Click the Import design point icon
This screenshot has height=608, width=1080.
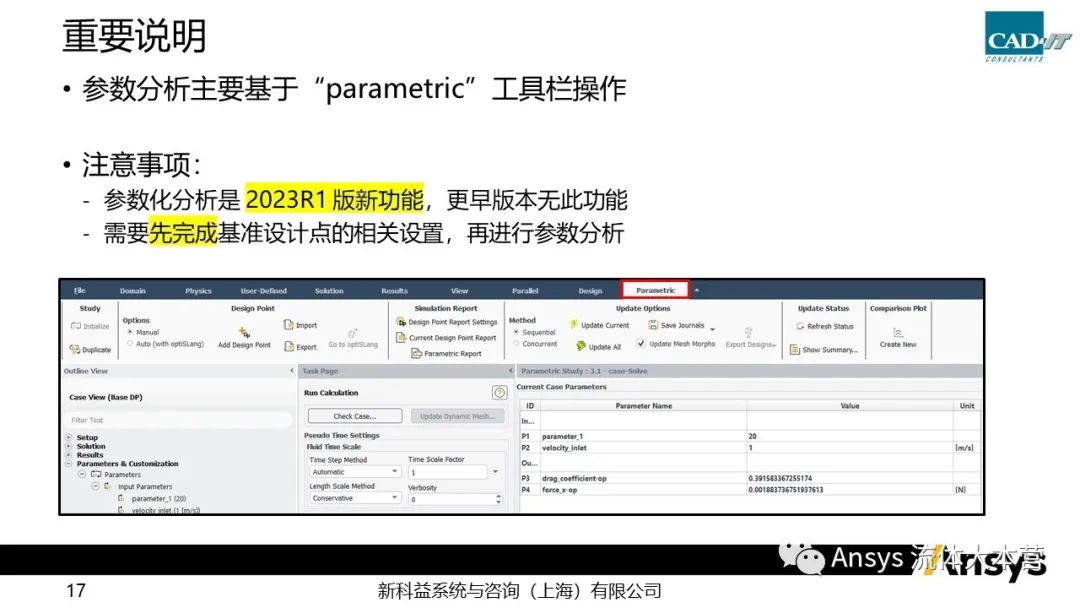[289, 324]
